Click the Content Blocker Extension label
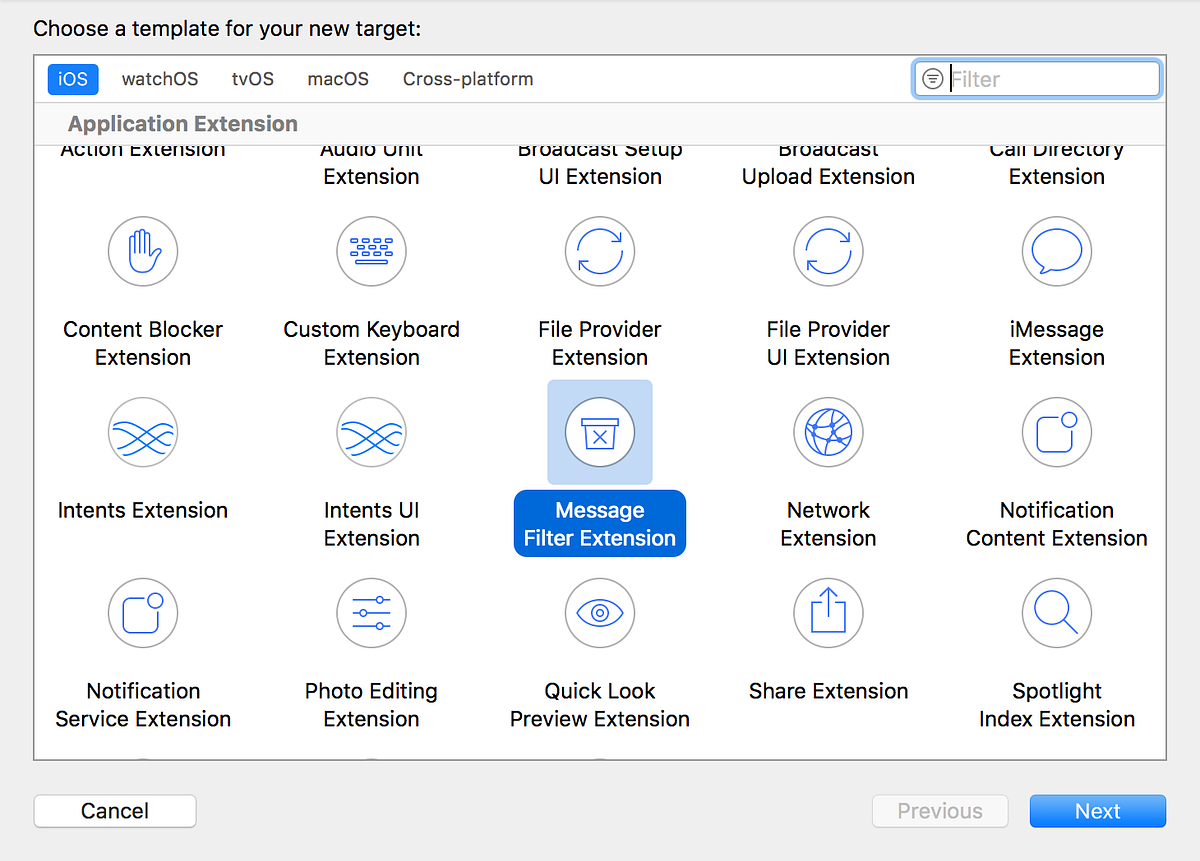The width and height of the screenshot is (1200, 861). [143, 343]
